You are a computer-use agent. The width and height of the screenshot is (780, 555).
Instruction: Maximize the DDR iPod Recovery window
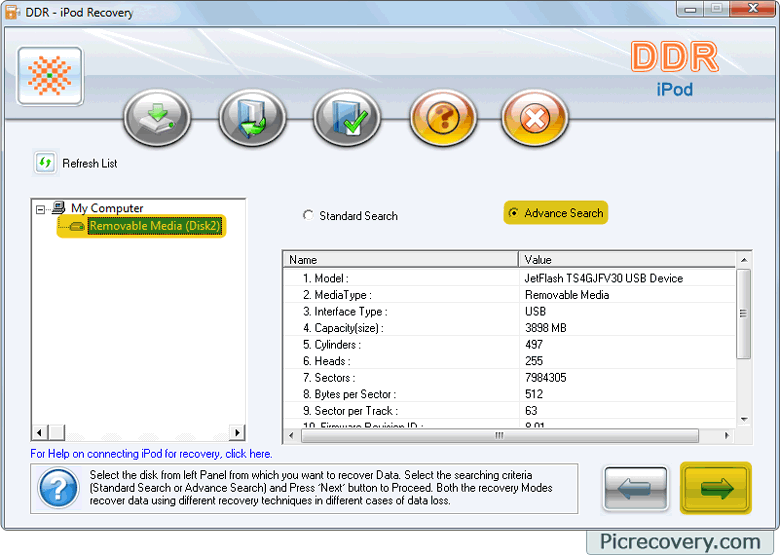[716, 9]
